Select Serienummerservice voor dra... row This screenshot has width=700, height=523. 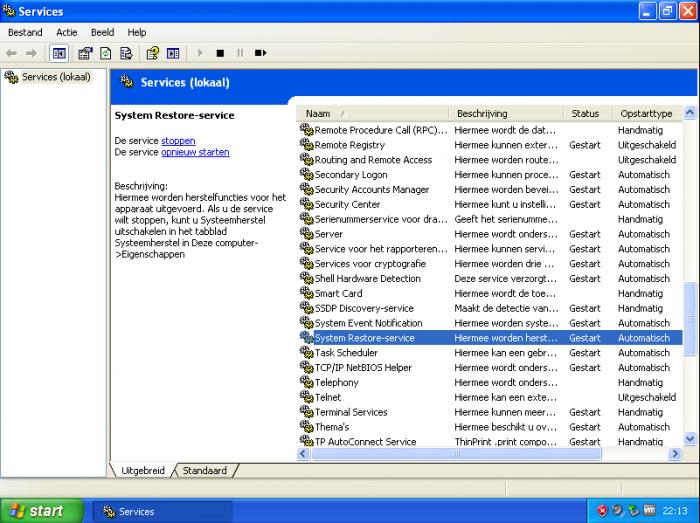click(490, 219)
